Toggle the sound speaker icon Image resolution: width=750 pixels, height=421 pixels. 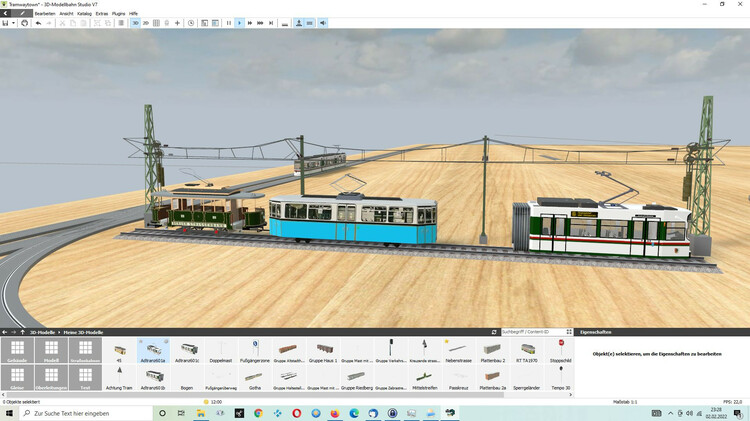click(x=323, y=23)
